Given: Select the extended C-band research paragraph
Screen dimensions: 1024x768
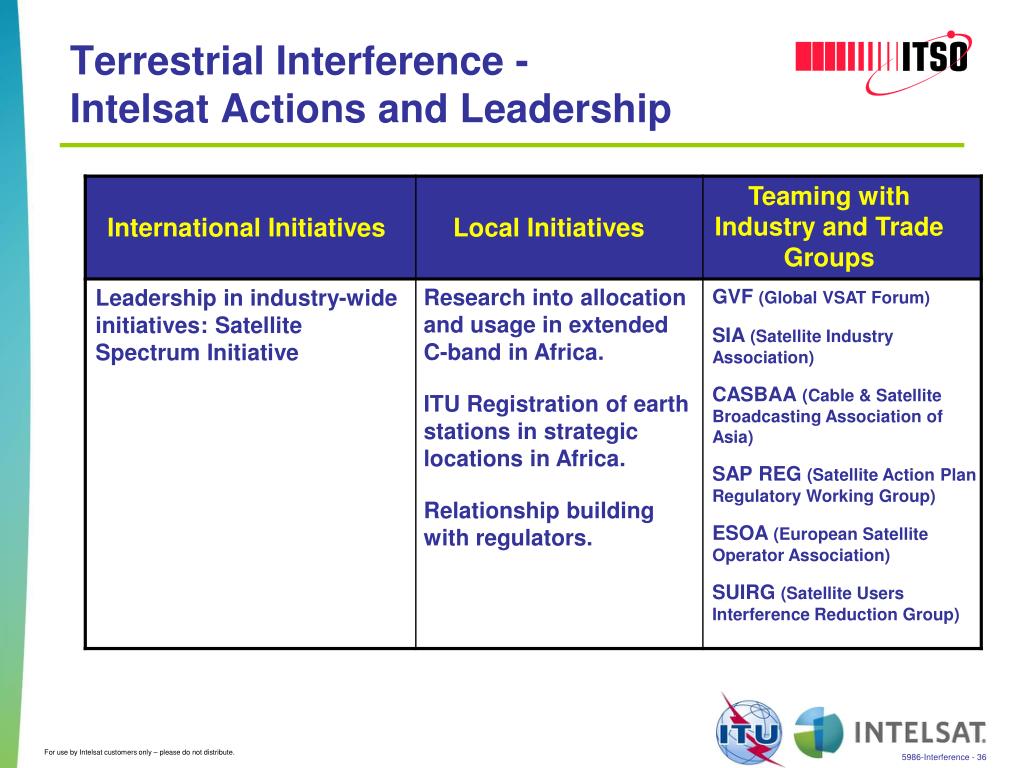Looking at the screenshot, I should [554, 325].
